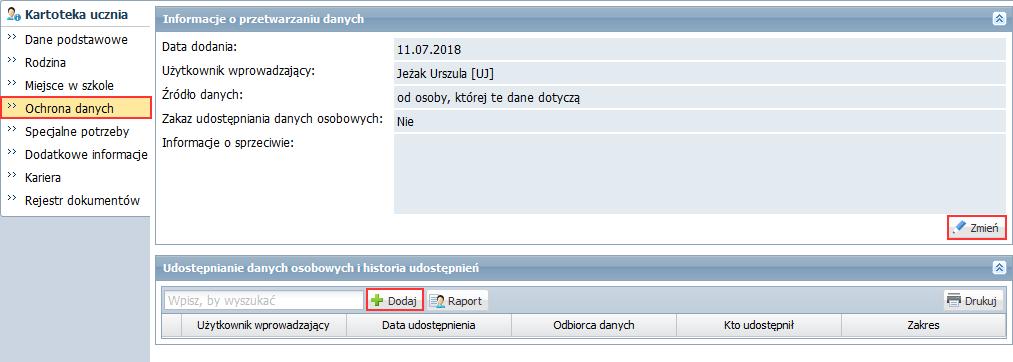This screenshot has width=1013, height=362.
Task: Click 'od osoby, której te dane dotyczą'
Action: 699,98
